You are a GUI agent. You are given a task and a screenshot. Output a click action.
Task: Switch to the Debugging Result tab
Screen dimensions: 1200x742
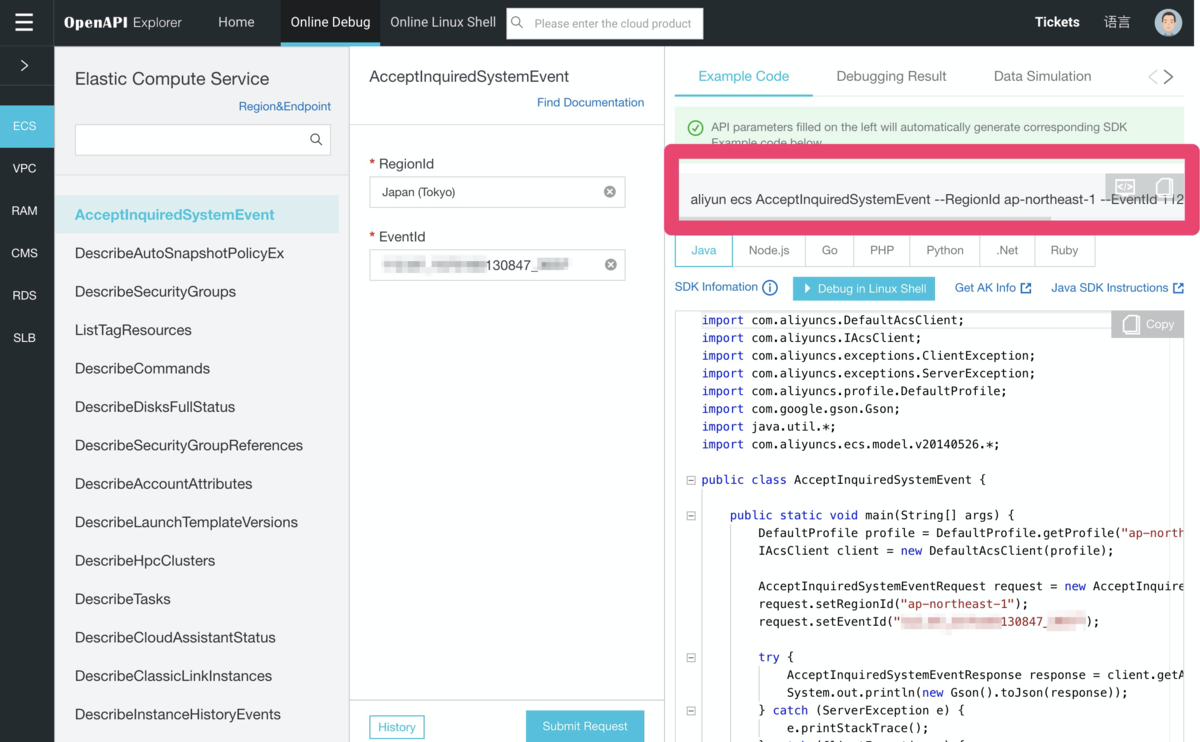(x=891, y=76)
